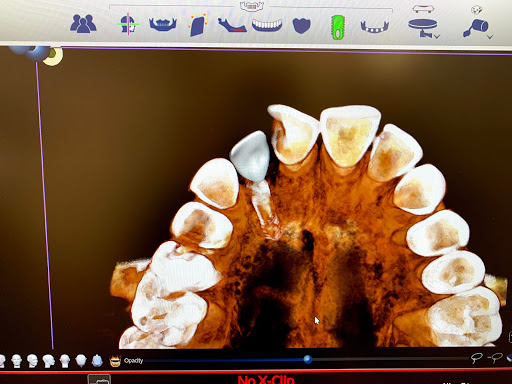Switch to the front-facing head view
This screenshot has height=384, width=512.
tap(17, 361)
